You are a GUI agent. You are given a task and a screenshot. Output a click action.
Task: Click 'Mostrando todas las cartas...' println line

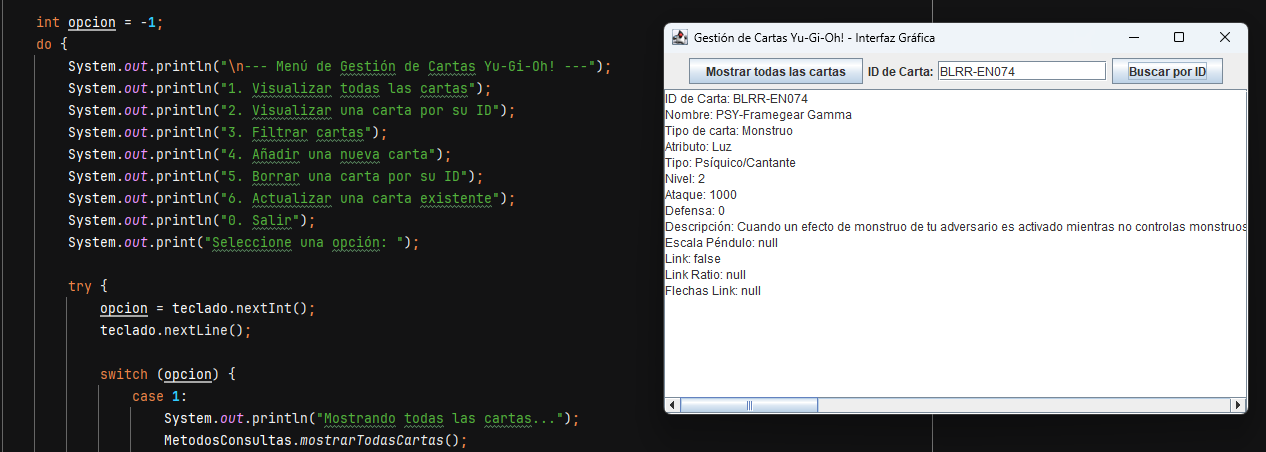click(x=371, y=418)
